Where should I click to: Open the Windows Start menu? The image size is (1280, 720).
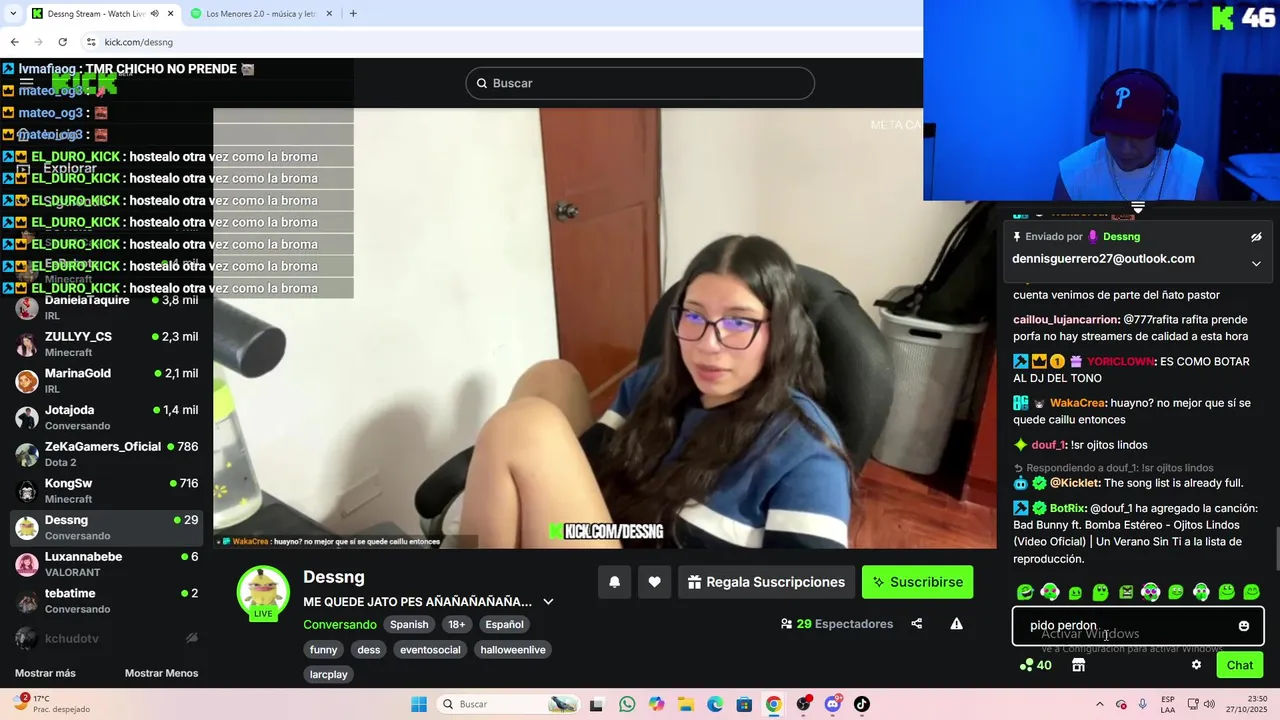pos(419,704)
